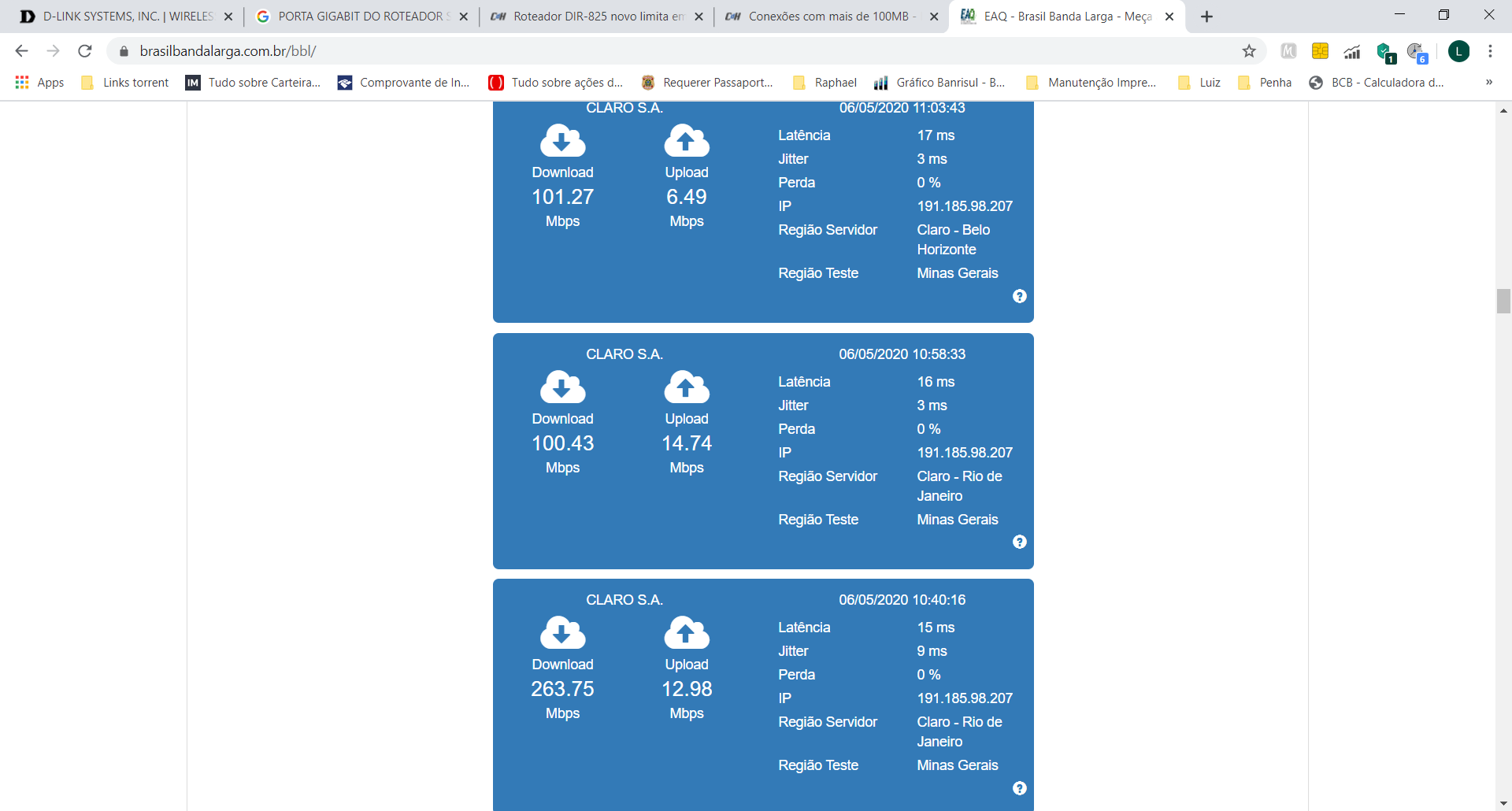The image size is (1512, 811).
Task: Click the download cloud icon above 101.27 Mbps
Action: [562, 141]
